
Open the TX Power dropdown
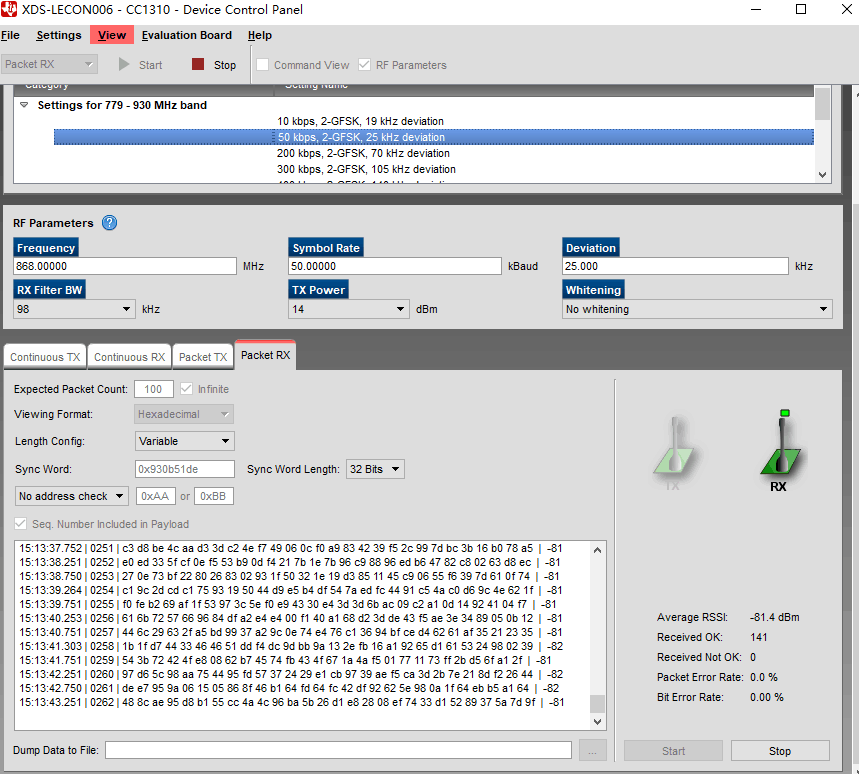348,309
